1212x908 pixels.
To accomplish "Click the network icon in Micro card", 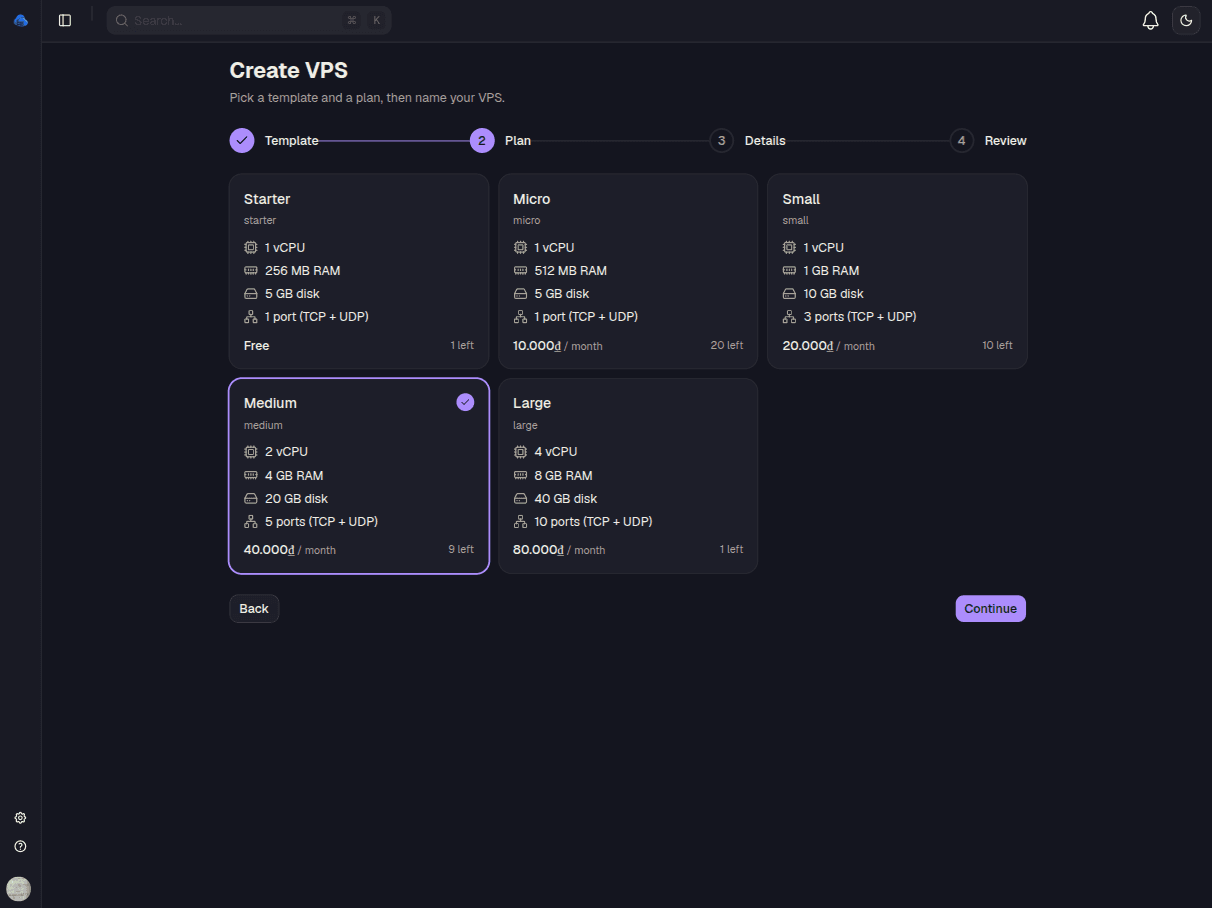I will [x=520, y=317].
